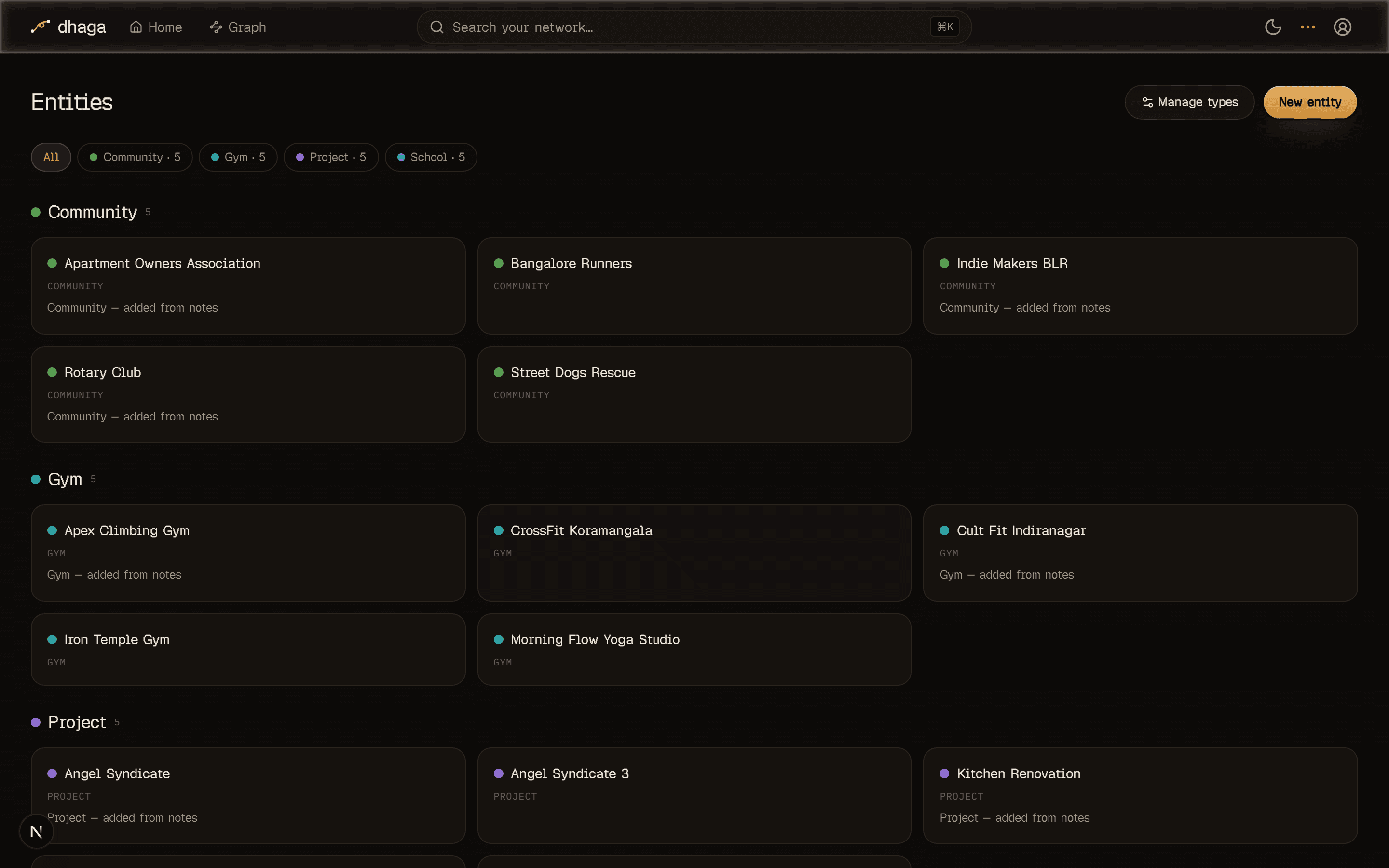
Task: Click green dot on Bangalore Runners card
Action: click(x=498, y=263)
